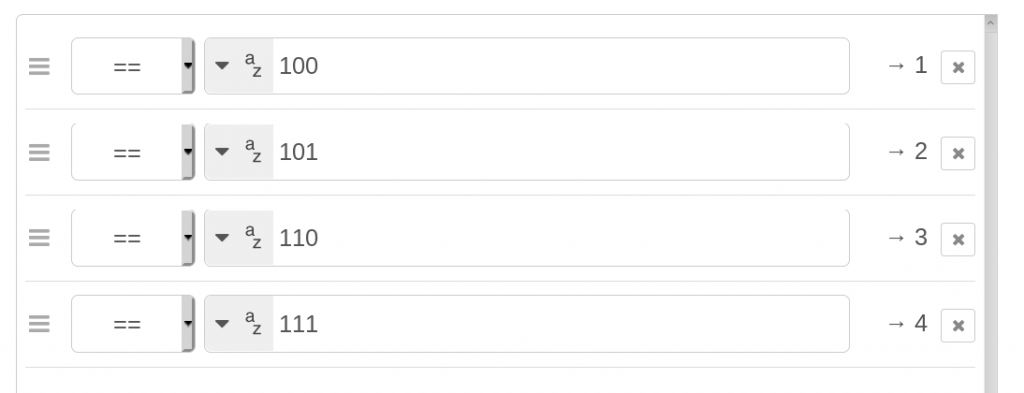Open operator select box of rule 111
Screen dimensions: 1024x393
click(133, 324)
